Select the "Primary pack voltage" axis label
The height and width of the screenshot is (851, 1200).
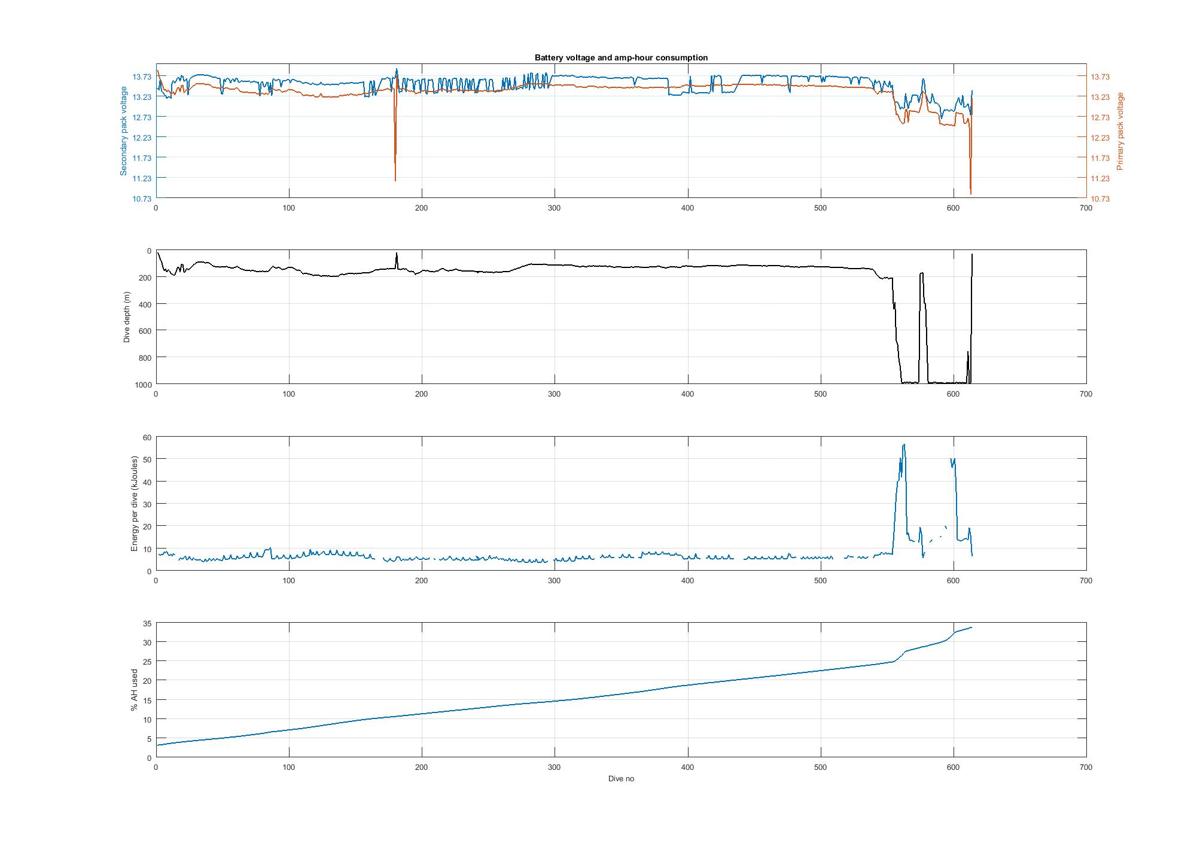pyautogui.click(x=1120, y=131)
